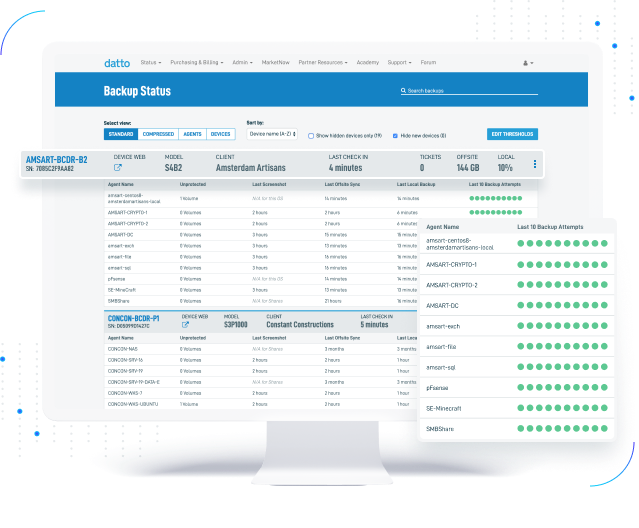Open CONCON-BCDR-P1 device web link icon
639x528 pixels.
(x=185, y=325)
